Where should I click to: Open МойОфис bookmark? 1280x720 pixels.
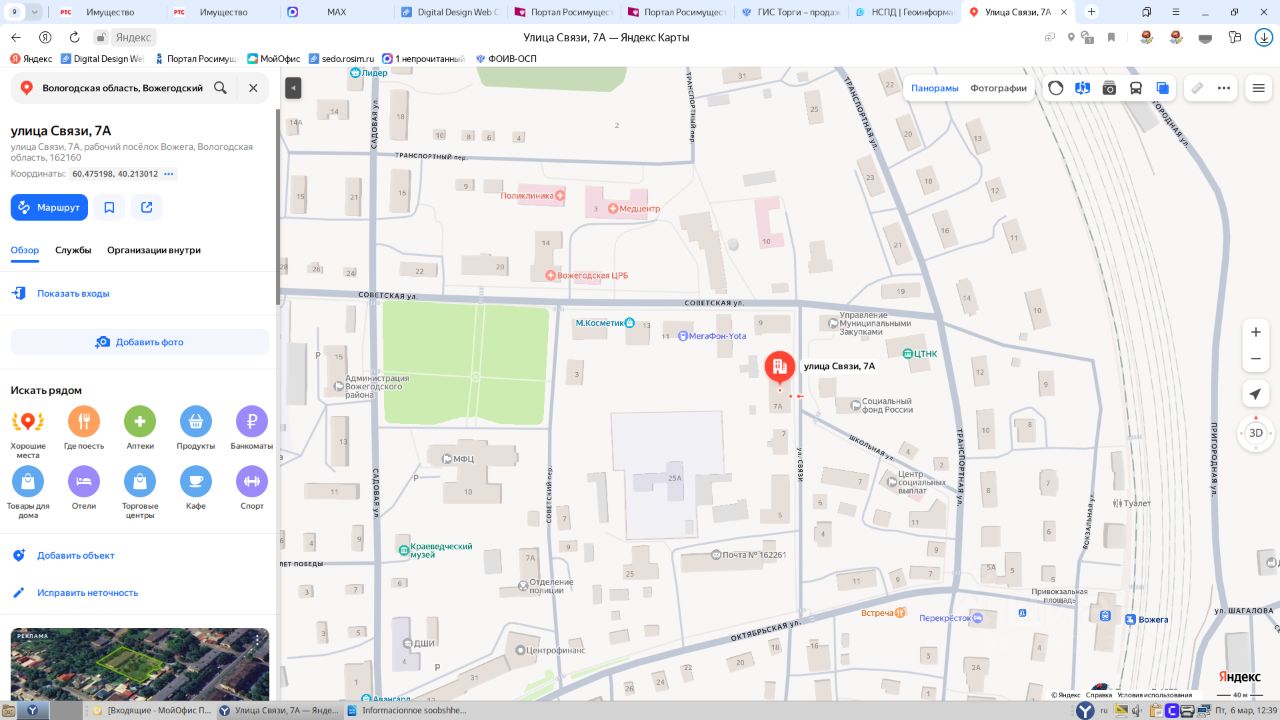click(273, 58)
